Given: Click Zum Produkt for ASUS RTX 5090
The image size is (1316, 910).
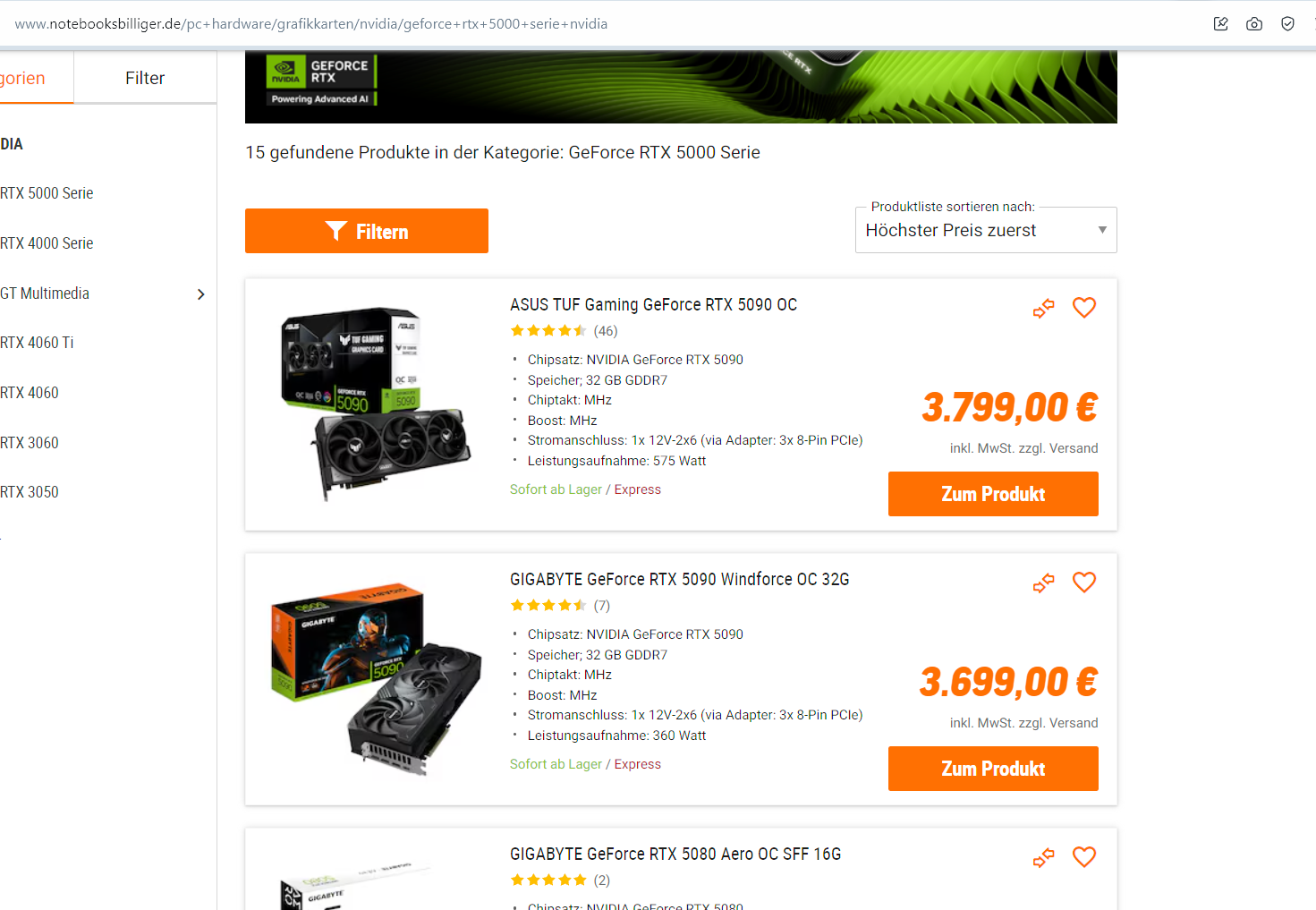Looking at the screenshot, I should [x=993, y=494].
